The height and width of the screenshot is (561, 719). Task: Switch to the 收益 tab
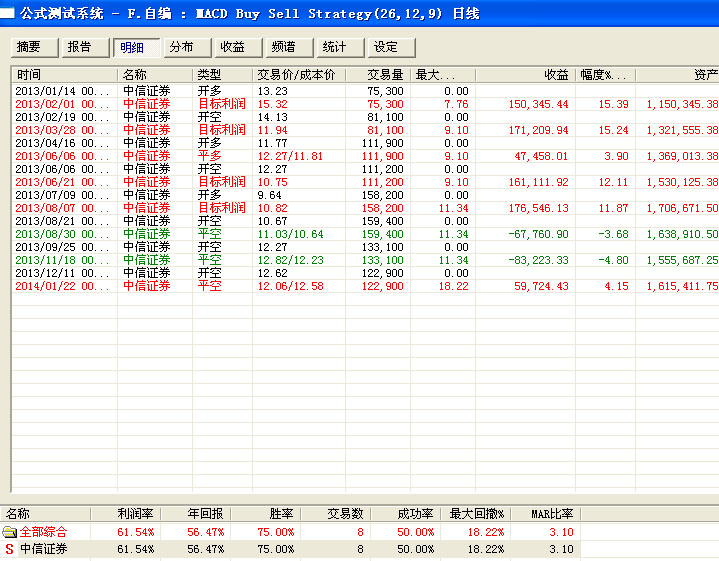(238, 47)
